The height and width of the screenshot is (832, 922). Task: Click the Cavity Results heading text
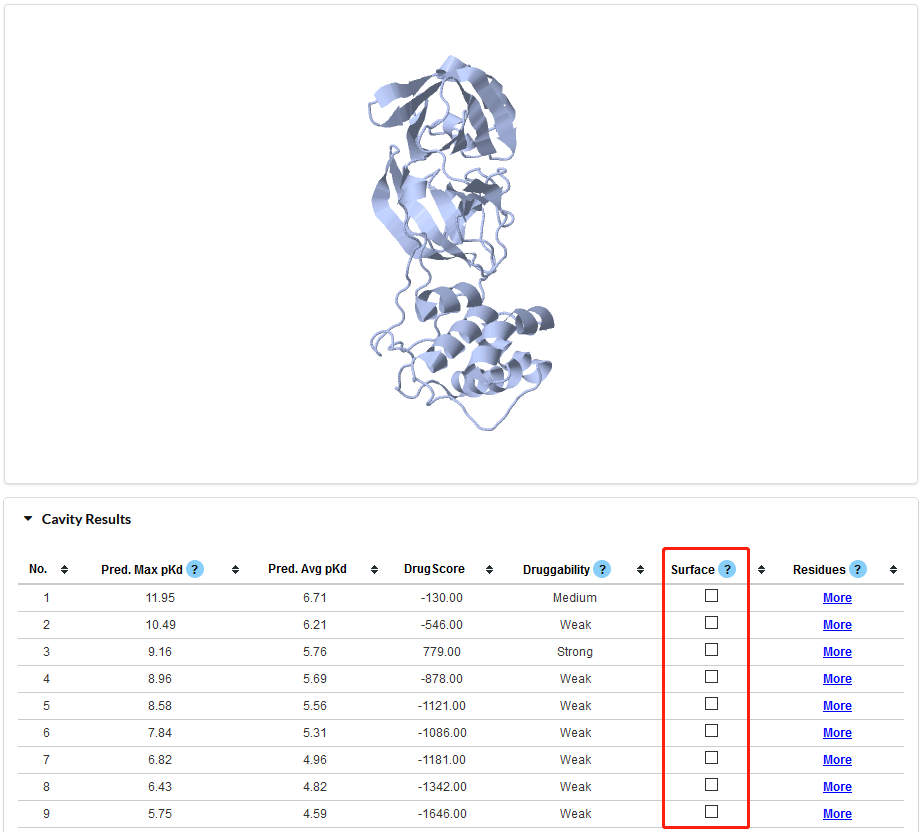[86, 519]
